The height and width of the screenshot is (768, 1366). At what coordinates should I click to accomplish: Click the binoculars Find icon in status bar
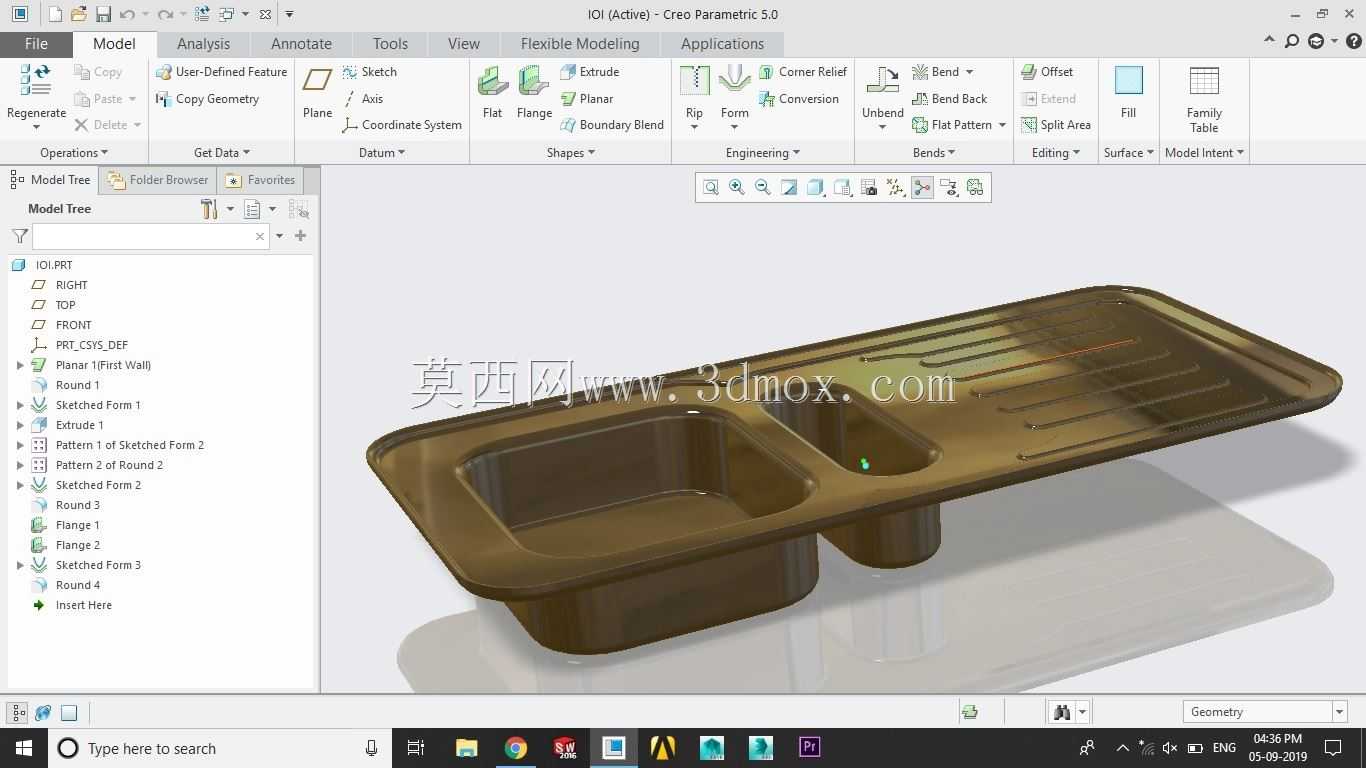click(1062, 712)
